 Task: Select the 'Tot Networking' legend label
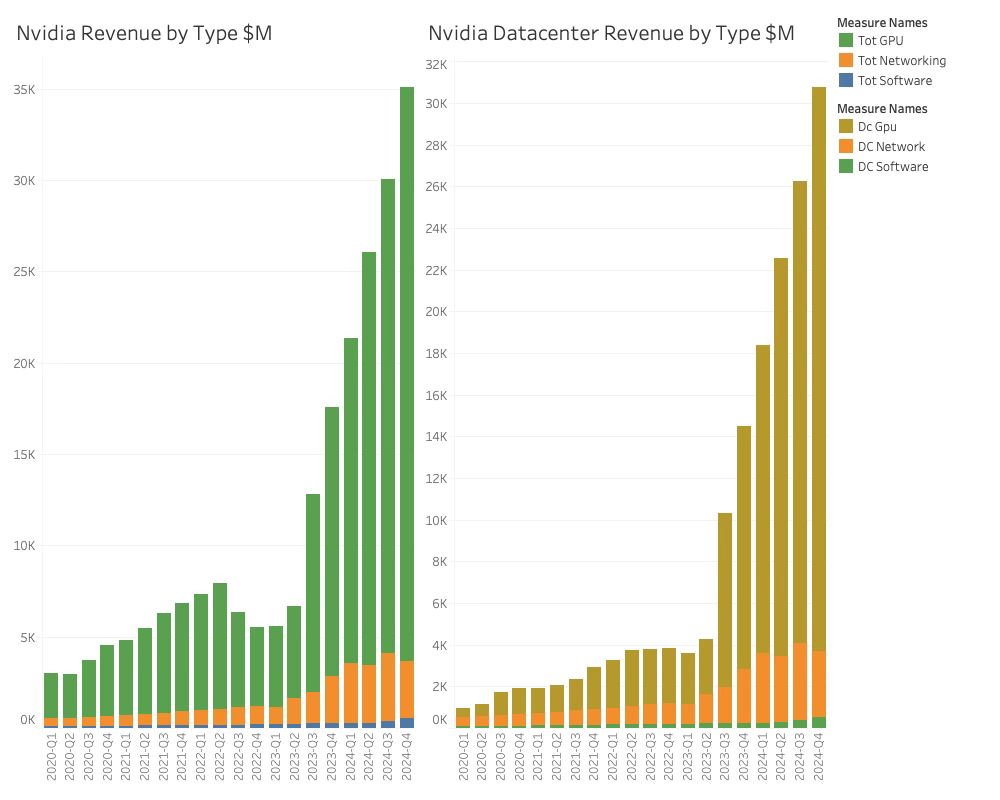(902, 61)
